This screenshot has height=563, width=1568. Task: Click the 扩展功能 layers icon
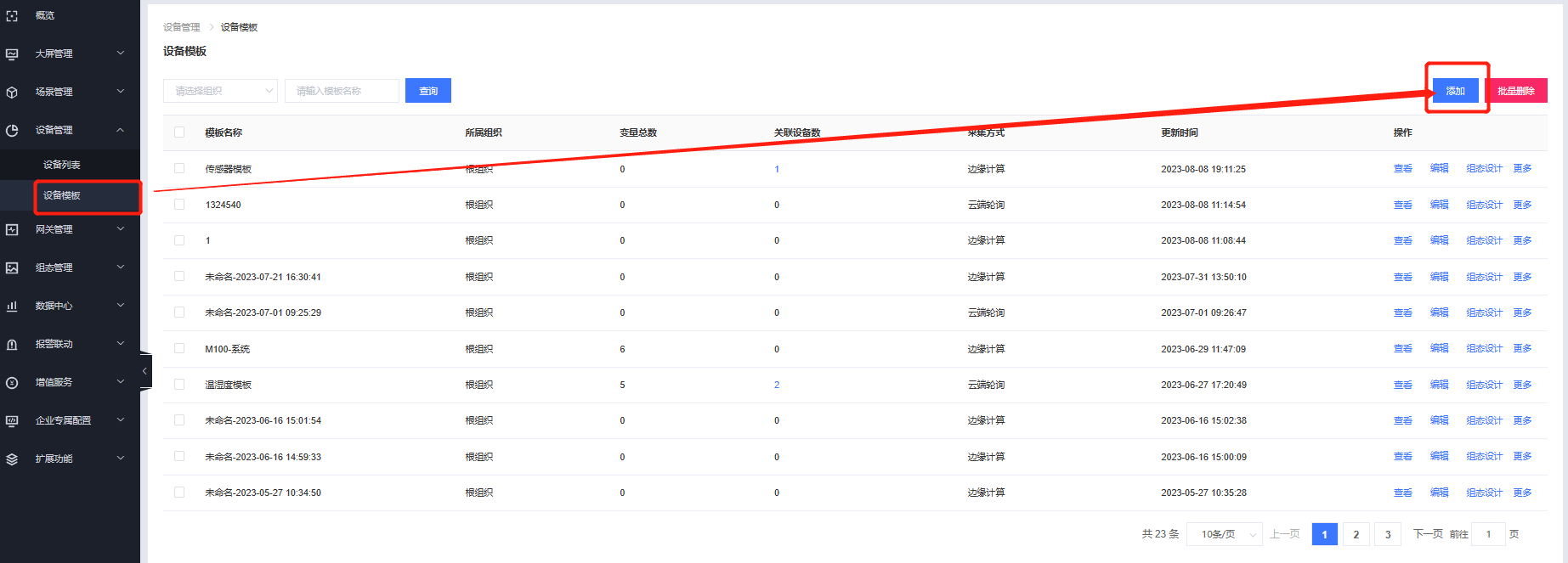(x=12, y=459)
